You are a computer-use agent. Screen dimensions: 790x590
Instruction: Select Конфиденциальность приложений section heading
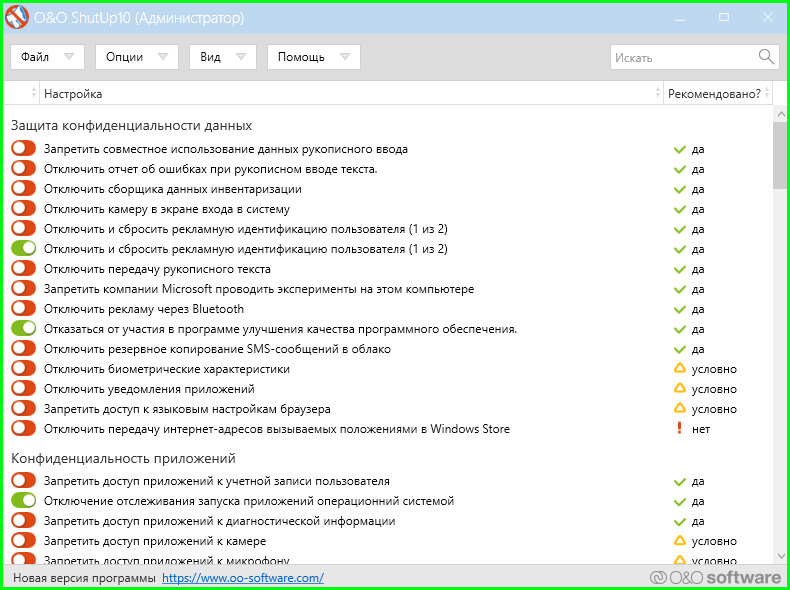click(123, 458)
